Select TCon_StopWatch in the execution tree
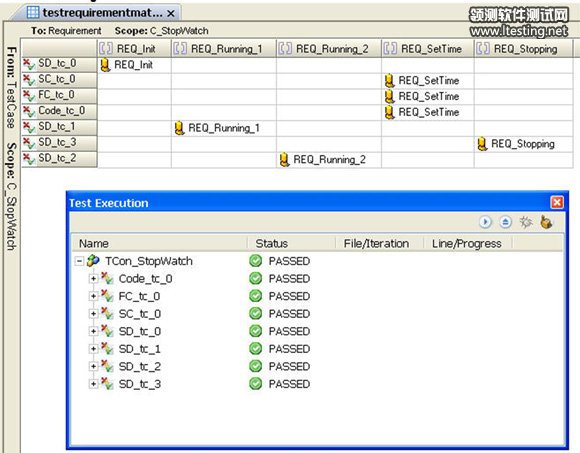 (x=149, y=261)
